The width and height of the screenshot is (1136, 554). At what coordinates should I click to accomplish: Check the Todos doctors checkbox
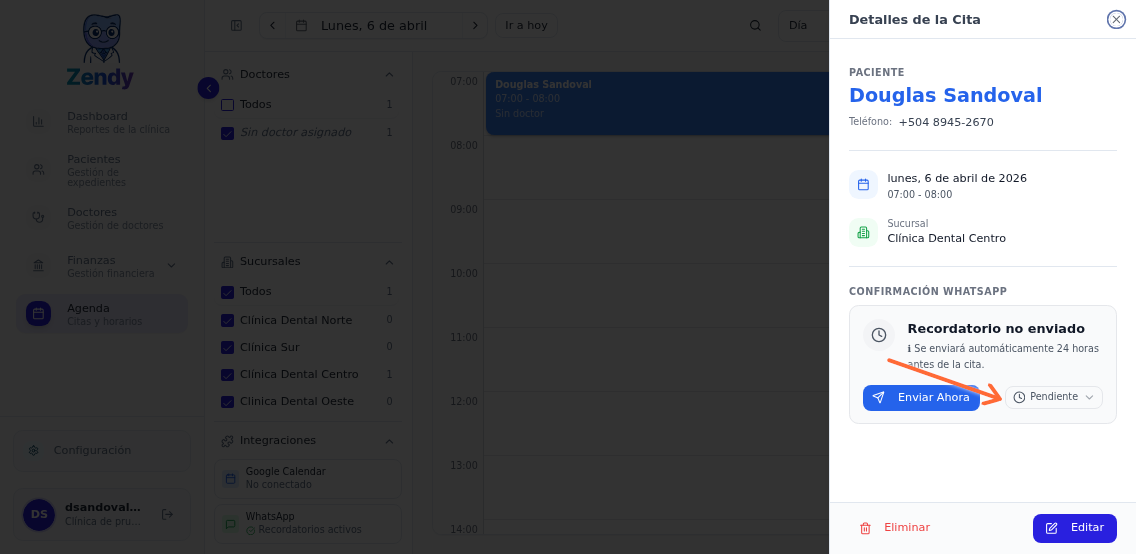(x=227, y=104)
